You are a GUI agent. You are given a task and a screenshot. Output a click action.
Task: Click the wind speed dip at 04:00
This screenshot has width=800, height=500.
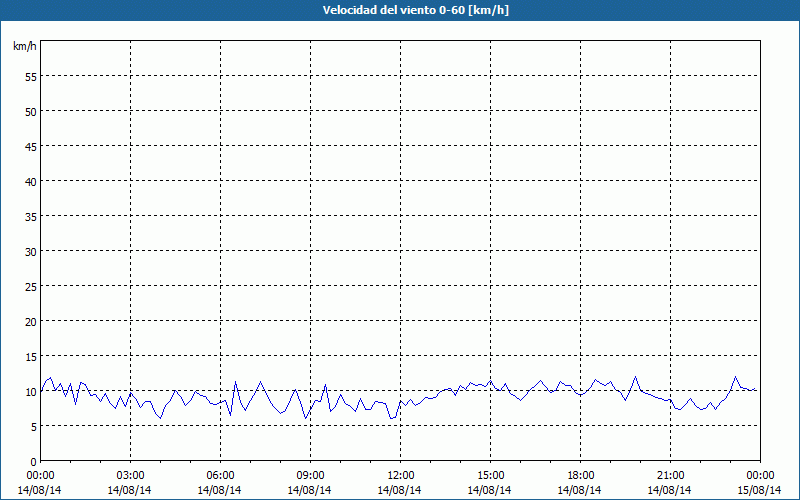(x=161, y=418)
